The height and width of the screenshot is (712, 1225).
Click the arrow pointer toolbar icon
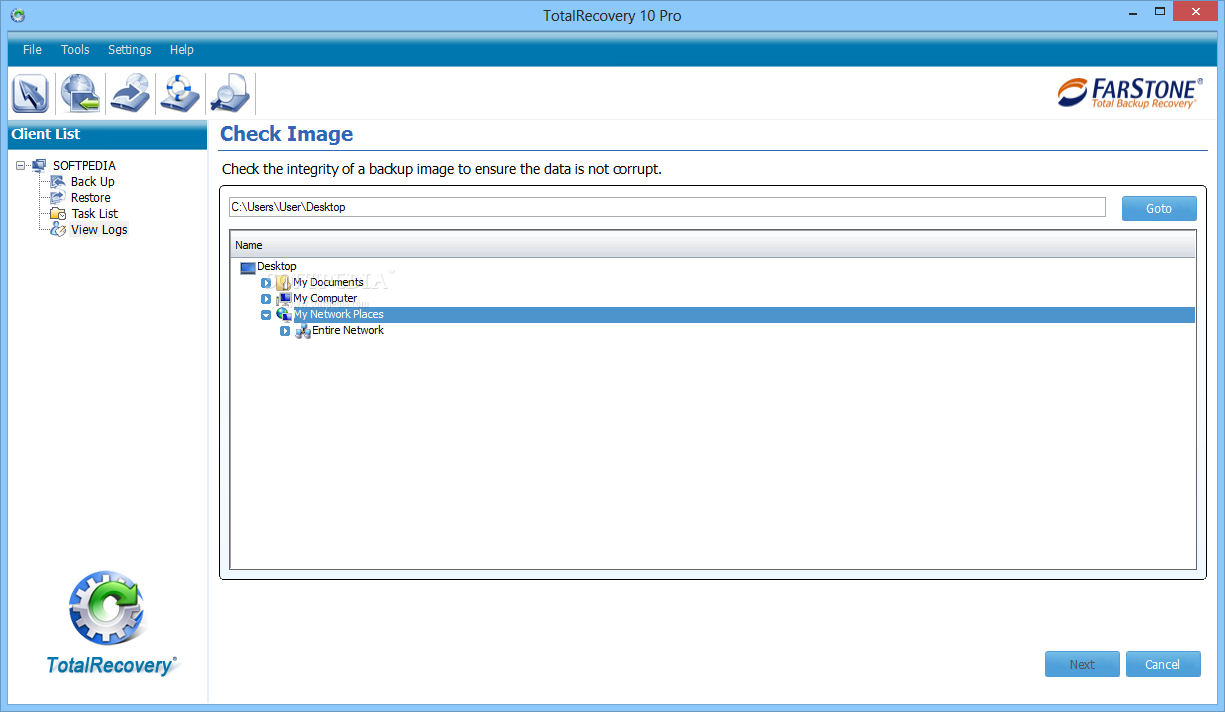30,94
